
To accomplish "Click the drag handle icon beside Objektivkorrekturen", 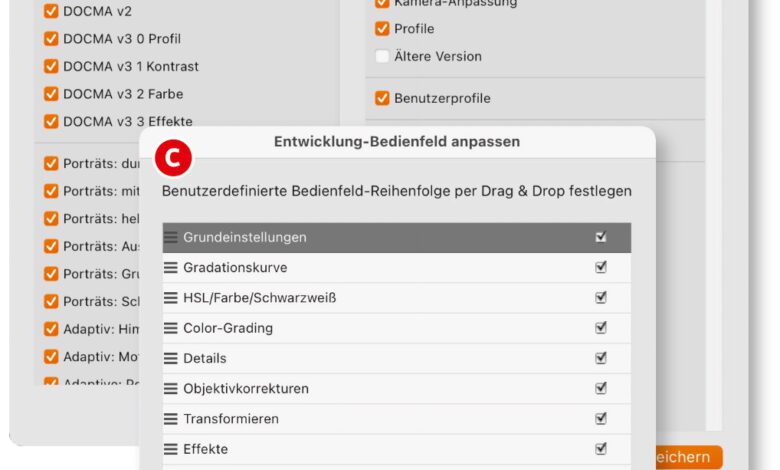I will coord(171,388).
